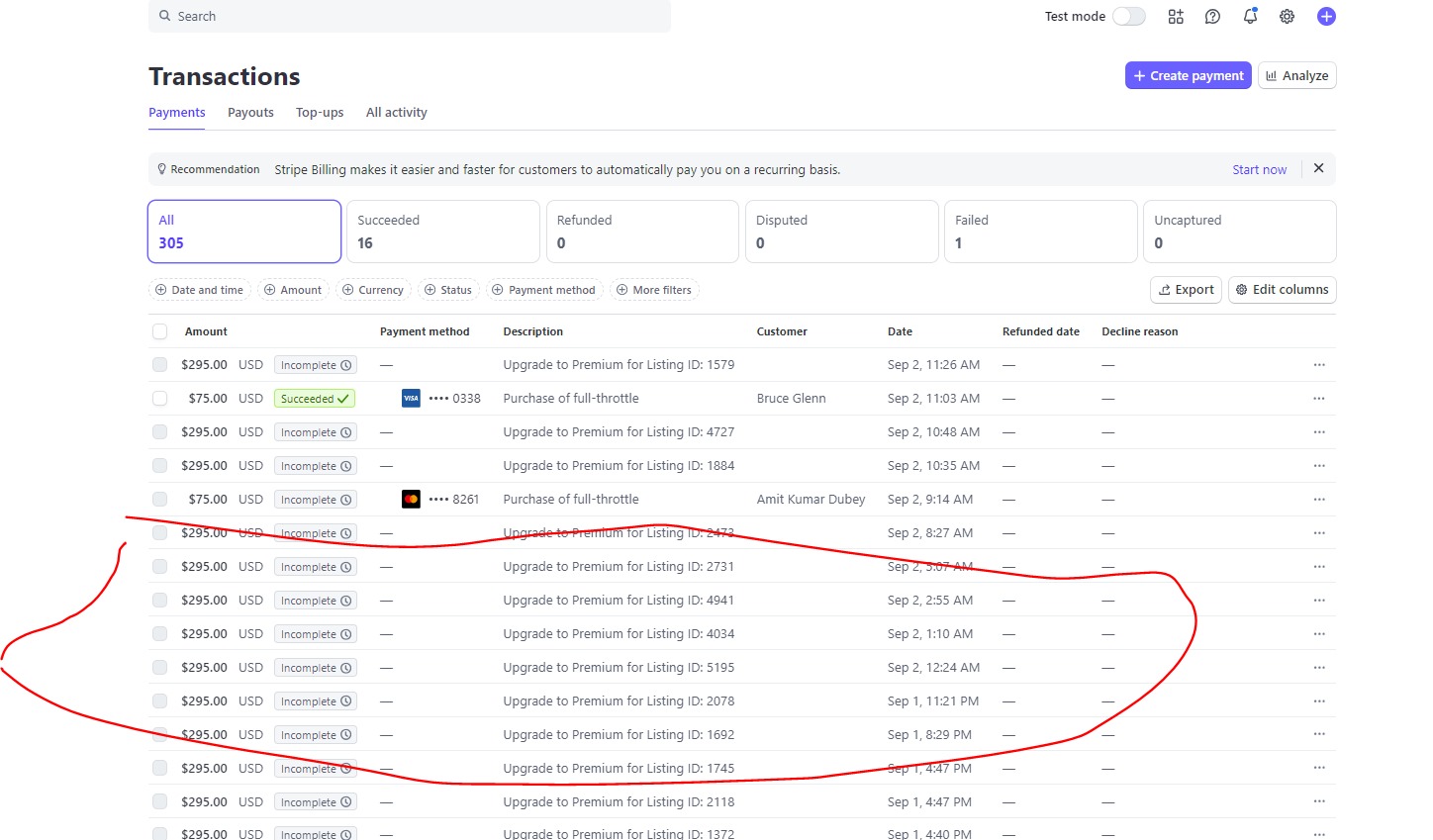The height and width of the screenshot is (840, 1433).
Task: Open row options for Bruce Glenn payment
Action: (x=1318, y=399)
